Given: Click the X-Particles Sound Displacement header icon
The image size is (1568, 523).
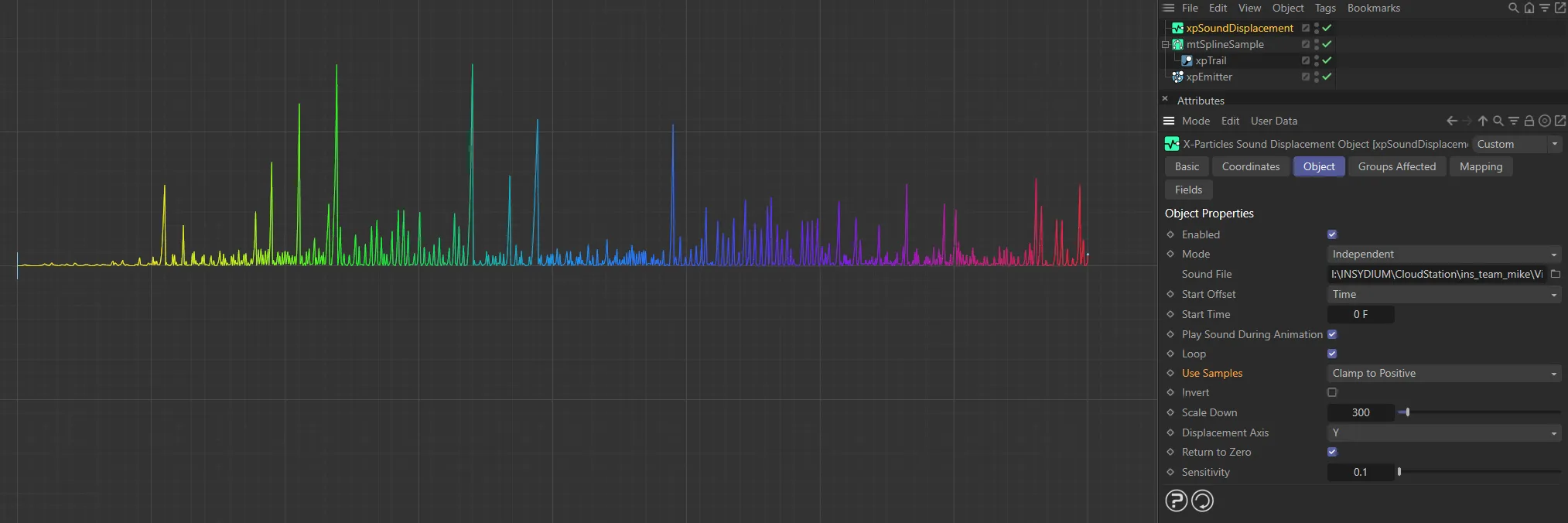Looking at the screenshot, I should coord(1172,144).
